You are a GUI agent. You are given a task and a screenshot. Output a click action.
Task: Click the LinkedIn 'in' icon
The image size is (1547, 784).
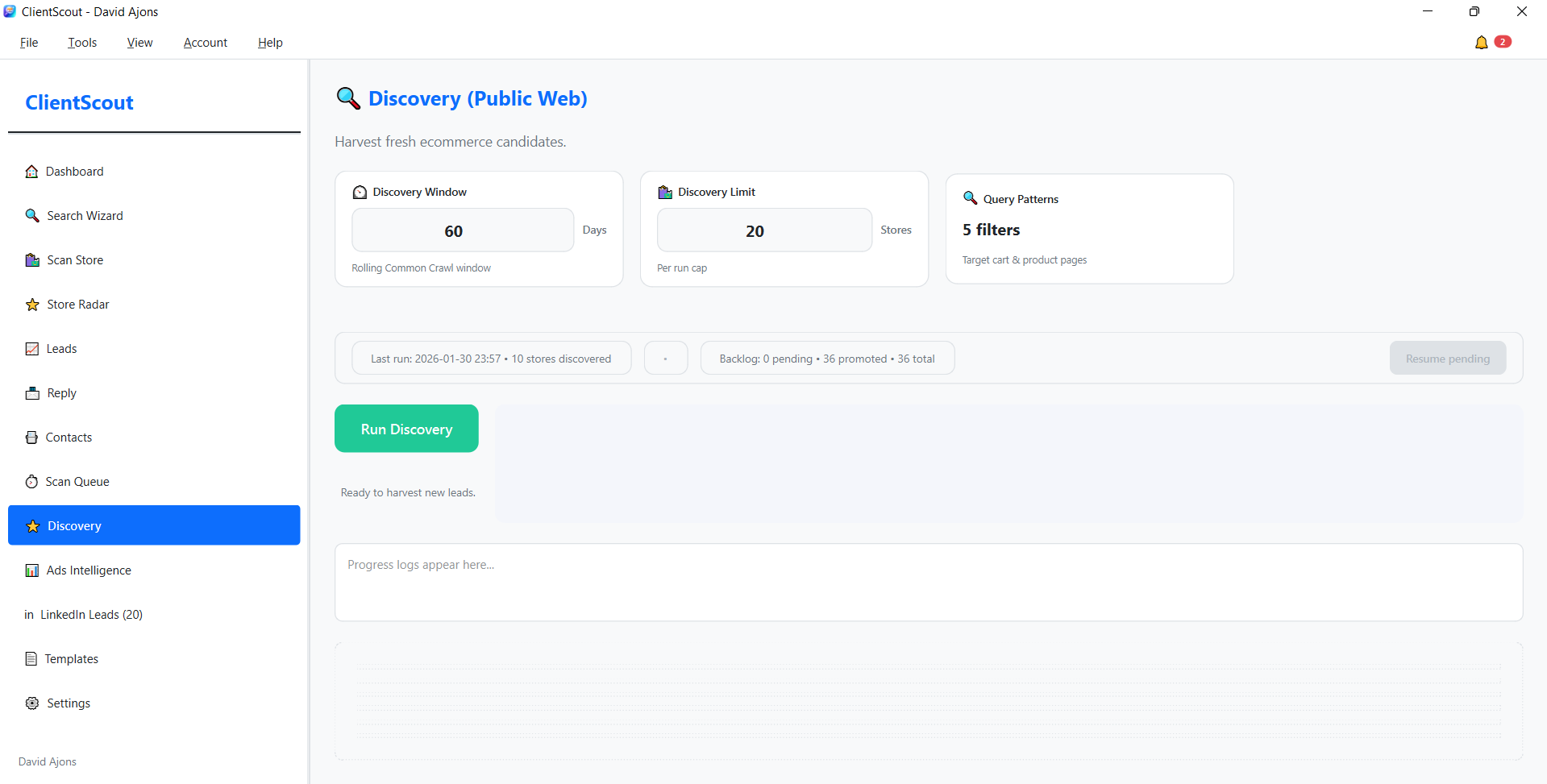(x=29, y=615)
